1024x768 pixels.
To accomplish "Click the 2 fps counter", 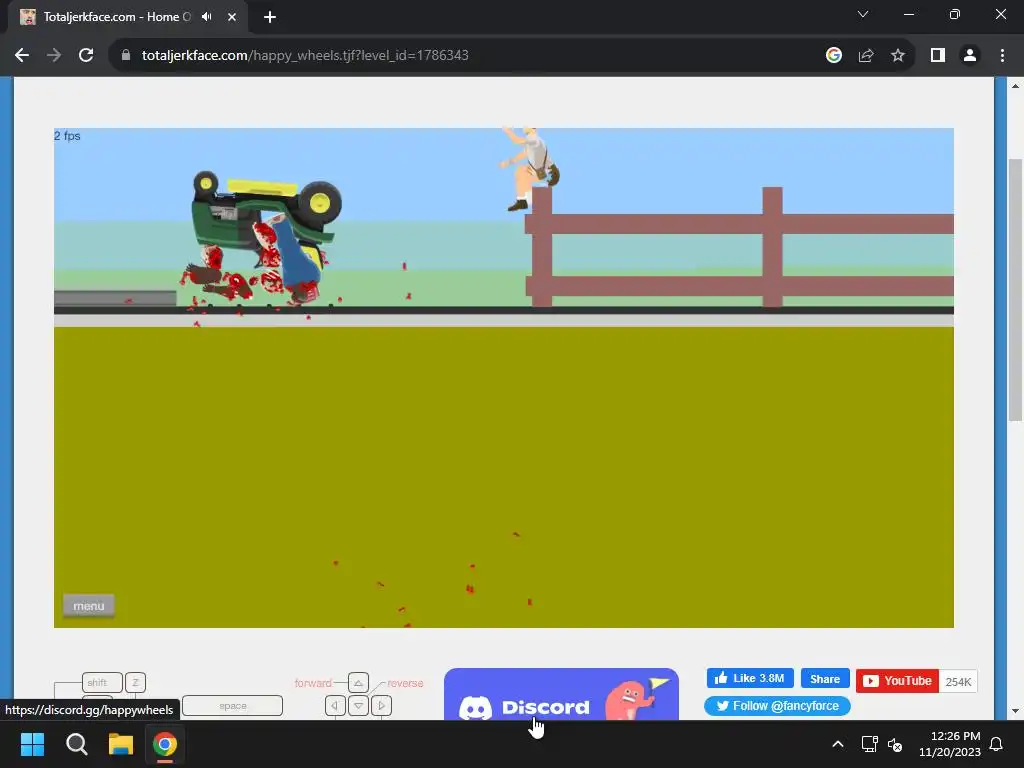I will pyautogui.click(x=67, y=136).
